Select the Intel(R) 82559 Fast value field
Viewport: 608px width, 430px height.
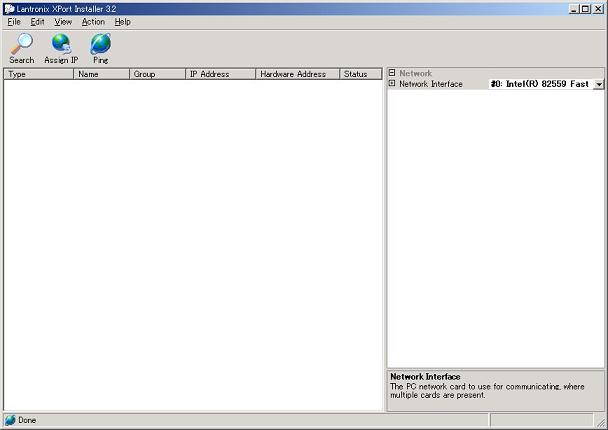(541, 84)
